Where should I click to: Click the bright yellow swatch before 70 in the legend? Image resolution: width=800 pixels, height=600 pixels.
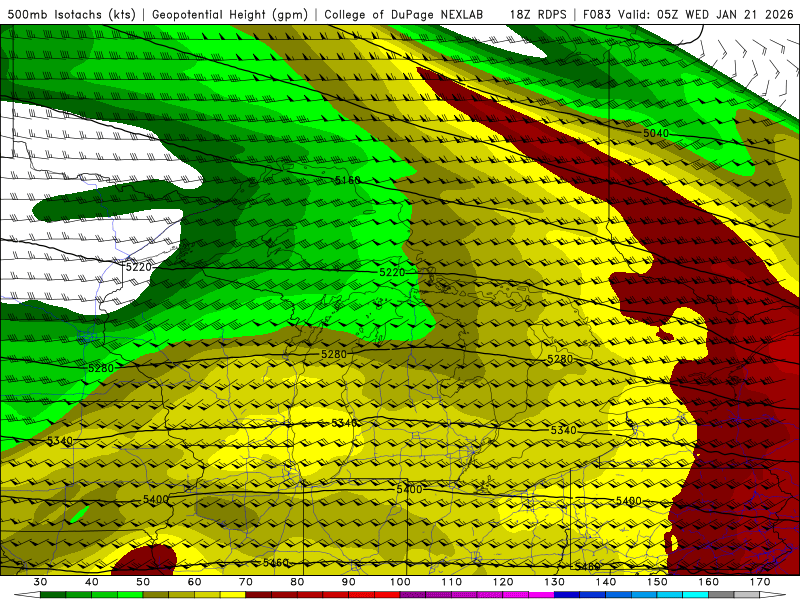233,595
